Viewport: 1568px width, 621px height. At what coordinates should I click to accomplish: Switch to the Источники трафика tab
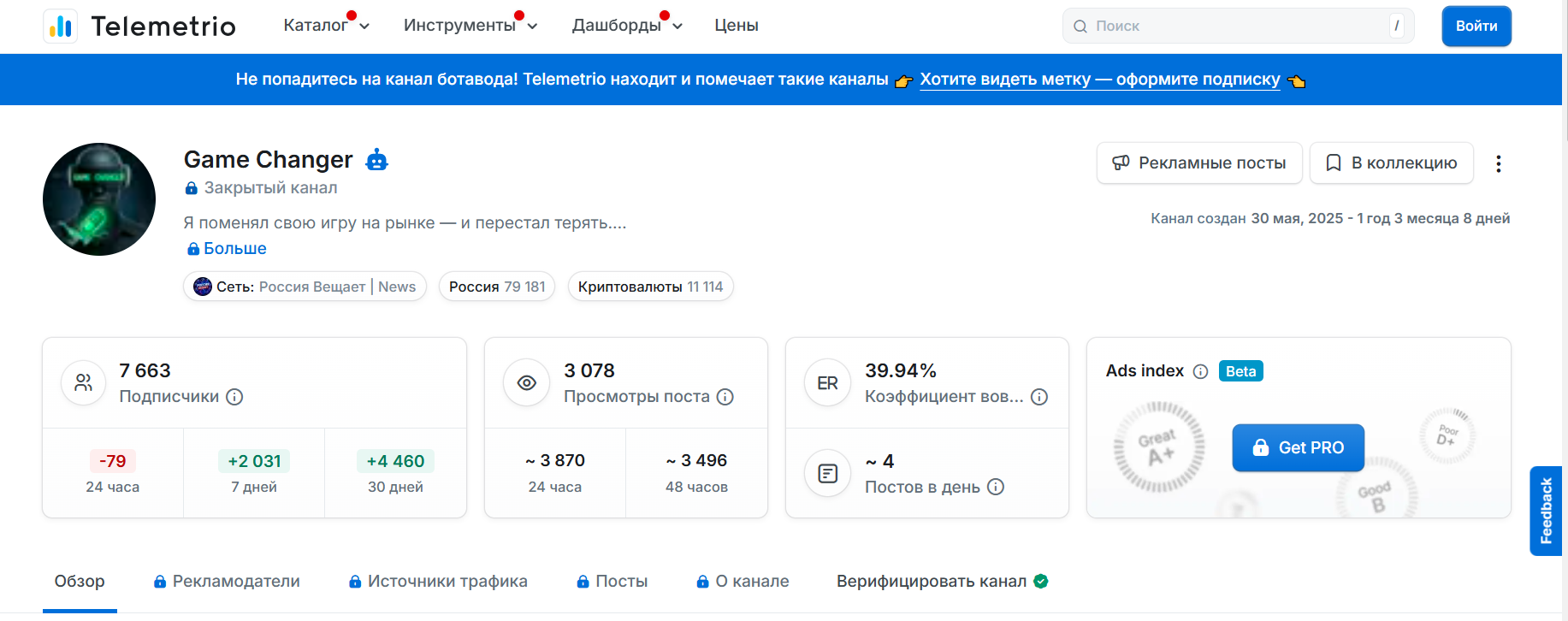coord(438,582)
